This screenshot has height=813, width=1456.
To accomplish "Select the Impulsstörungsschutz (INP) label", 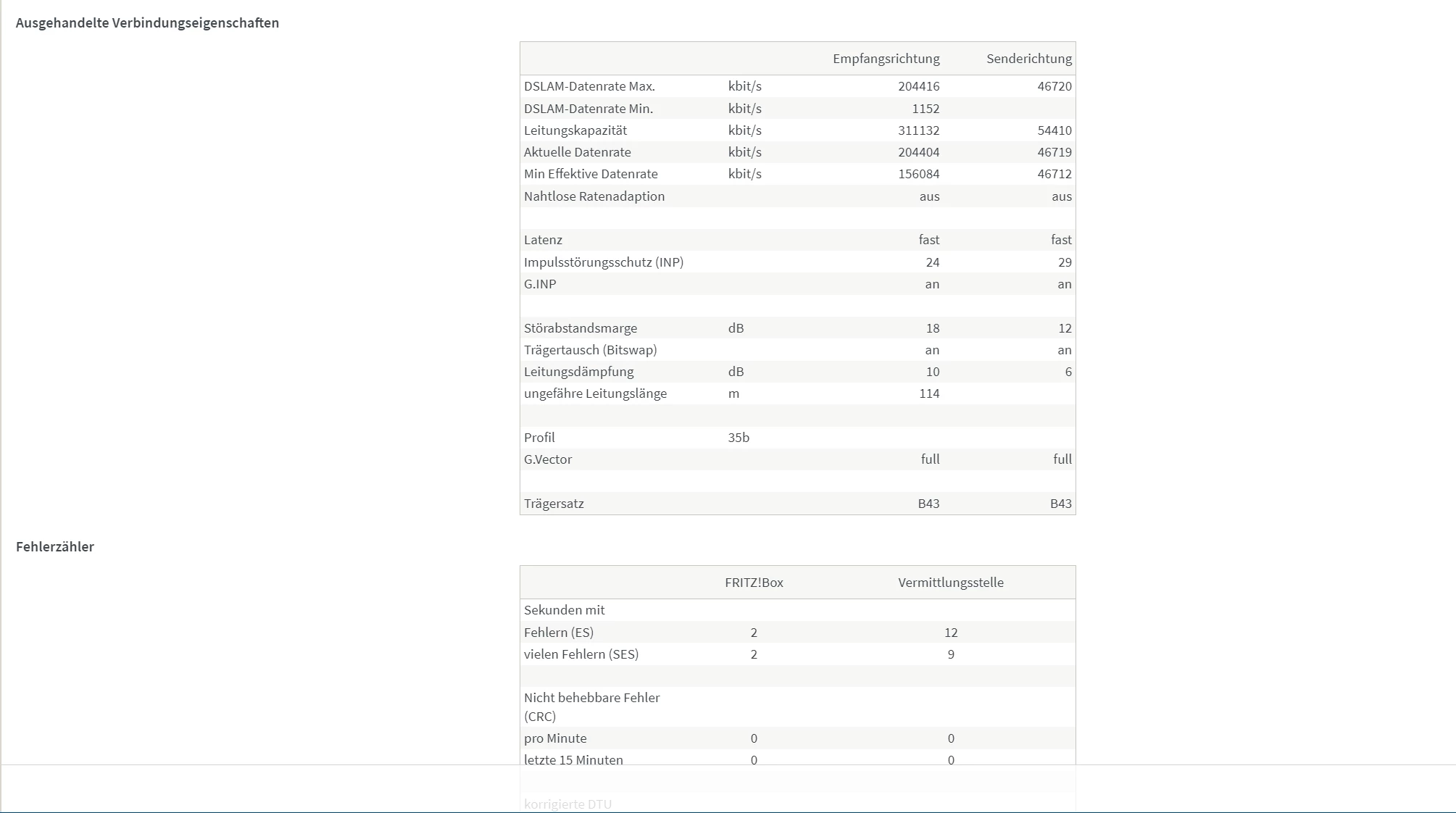I will point(603,262).
